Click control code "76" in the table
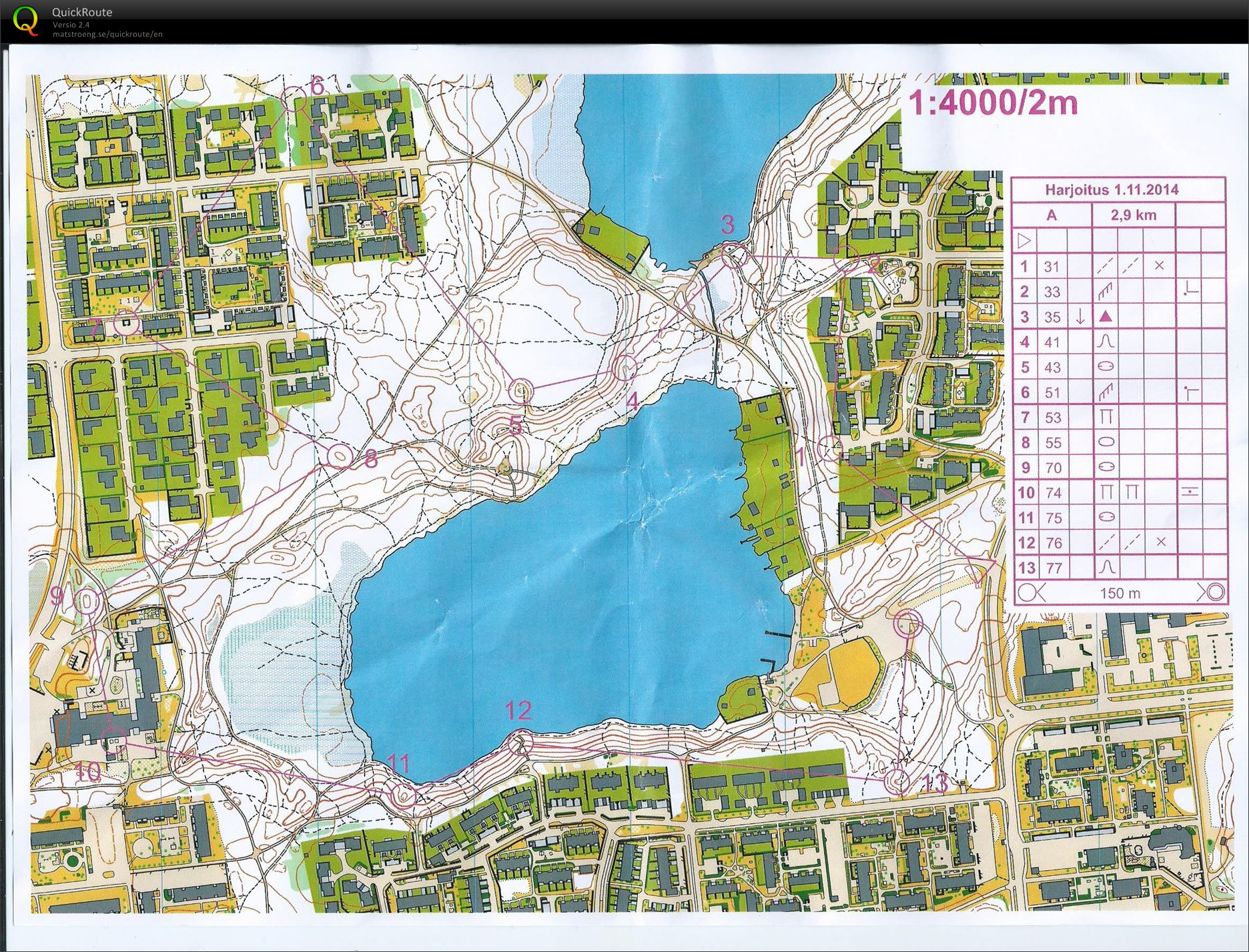Screen dimensions: 1249x952 point(1054,543)
